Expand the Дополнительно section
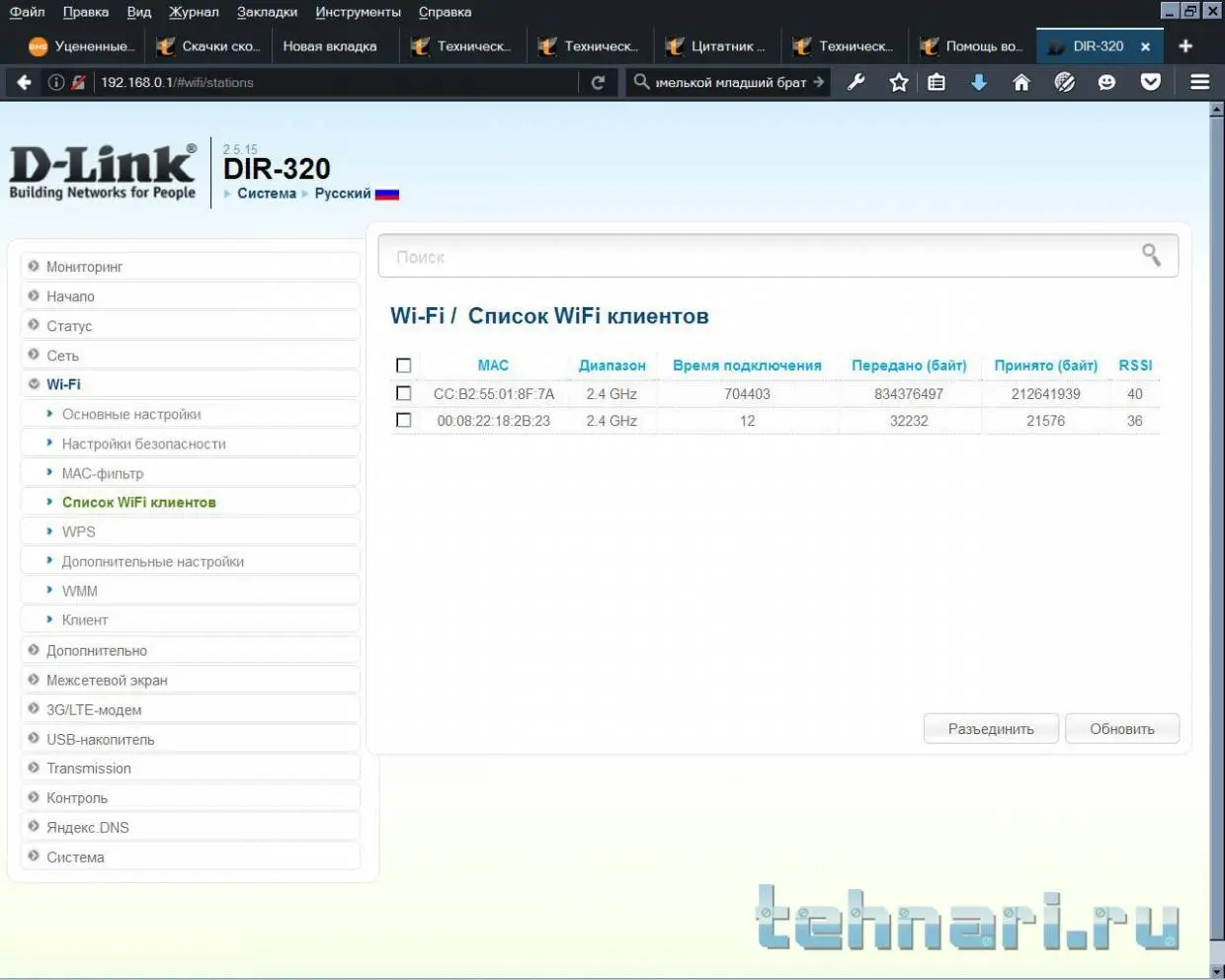This screenshot has height=980, width=1225. (190, 650)
